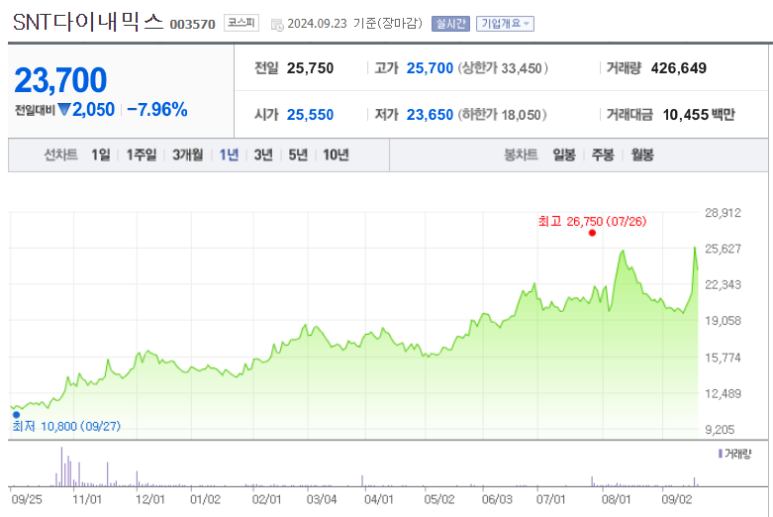This screenshot has height=517, width=773.
Task: Click the 09/25 x-axis date label
Action: pyautogui.click(x=27, y=499)
